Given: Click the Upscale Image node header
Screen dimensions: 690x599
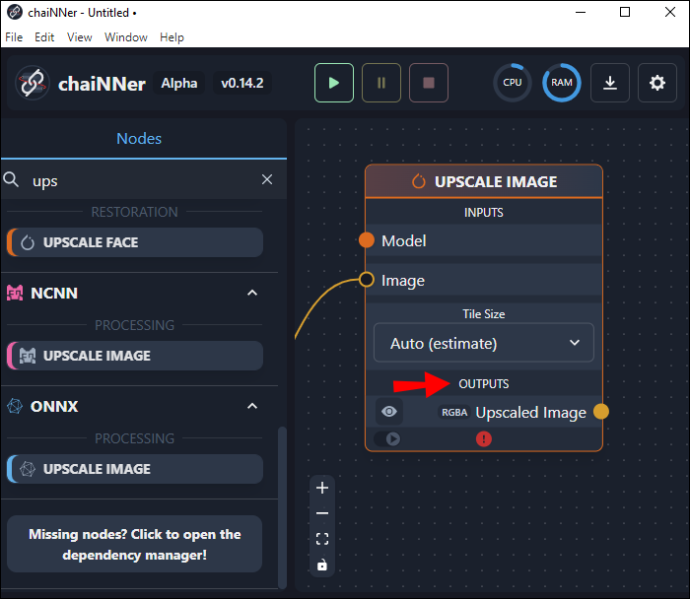Looking at the screenshot, I should [484, 181].
